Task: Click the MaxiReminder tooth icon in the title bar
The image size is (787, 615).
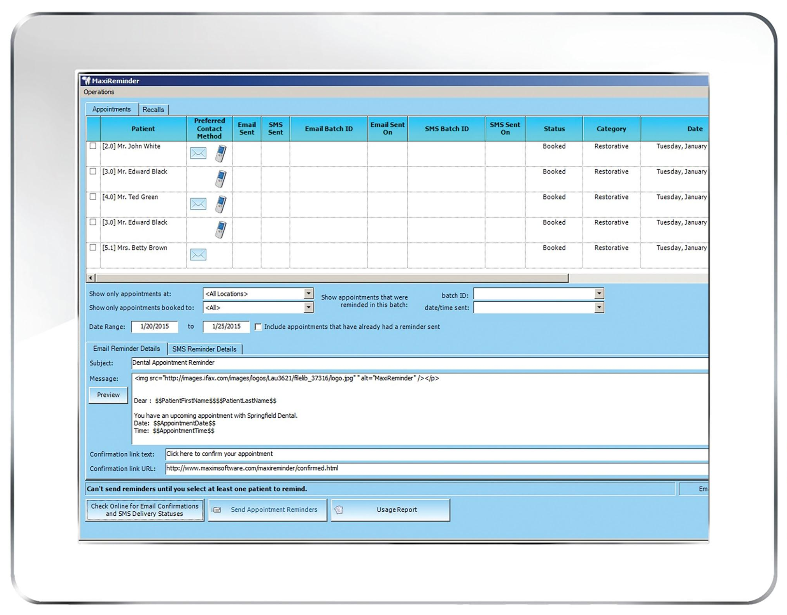Action: (87, 80)
